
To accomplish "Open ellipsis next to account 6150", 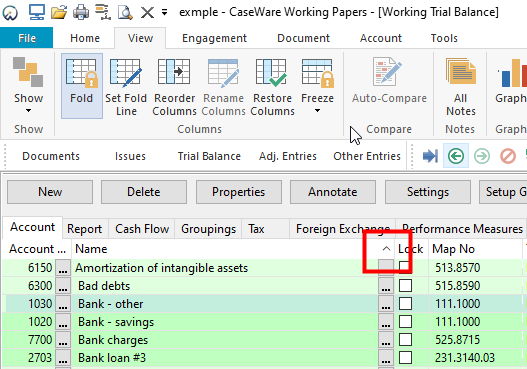I will [x=63, y=268].
